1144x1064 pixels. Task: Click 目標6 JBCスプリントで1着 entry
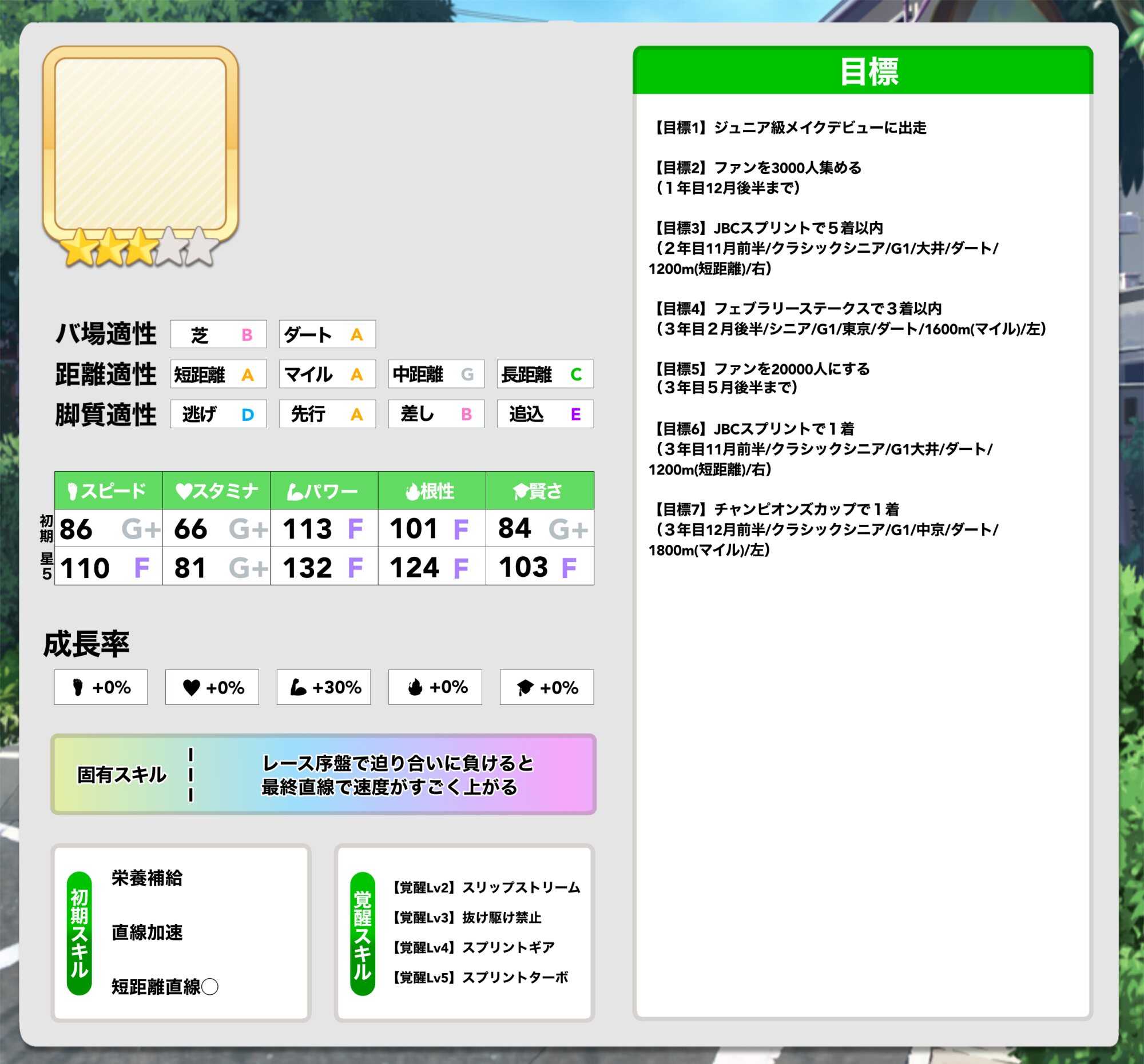[x=821, y=449]
